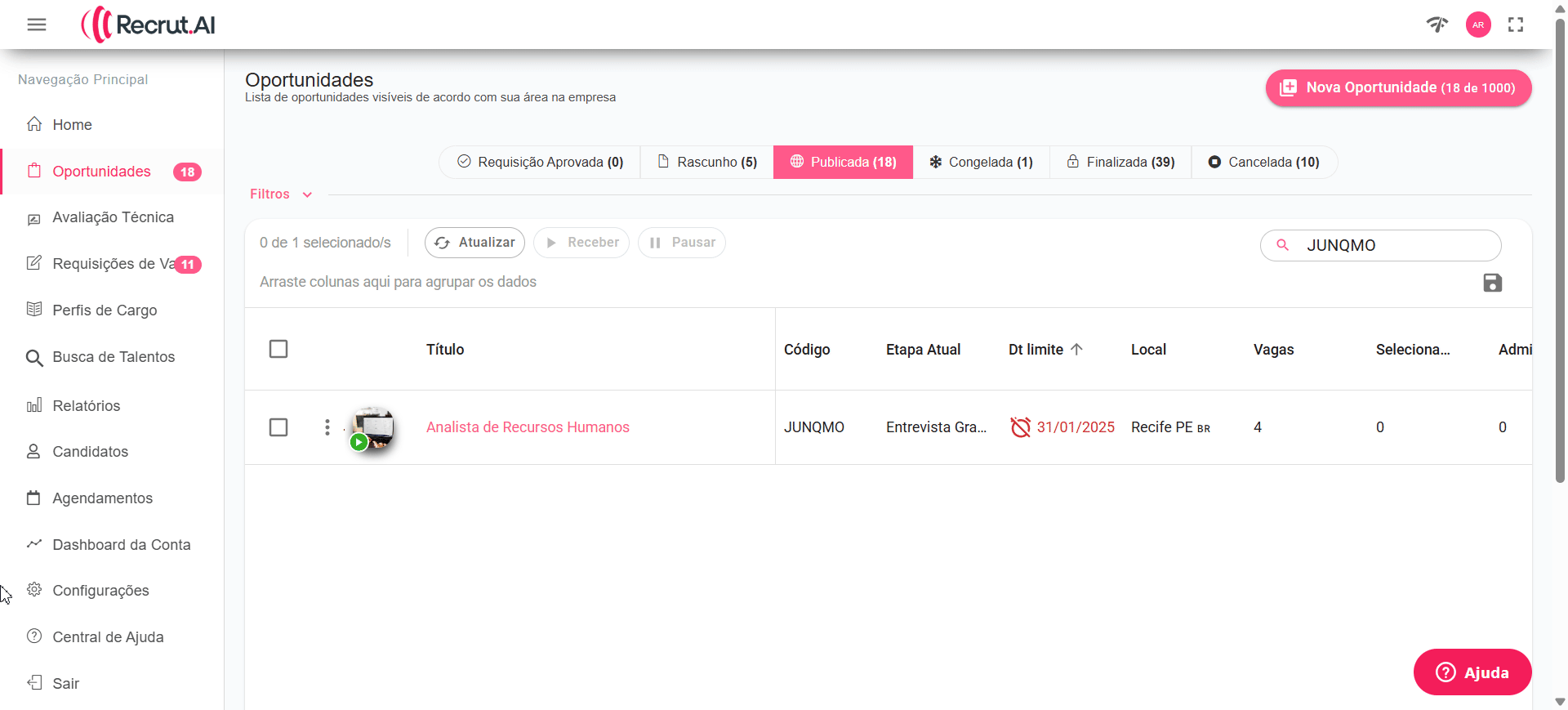1568x710 pixels.
Task: Click the Nova Oportunidade button
Action: click(1398, 87)
